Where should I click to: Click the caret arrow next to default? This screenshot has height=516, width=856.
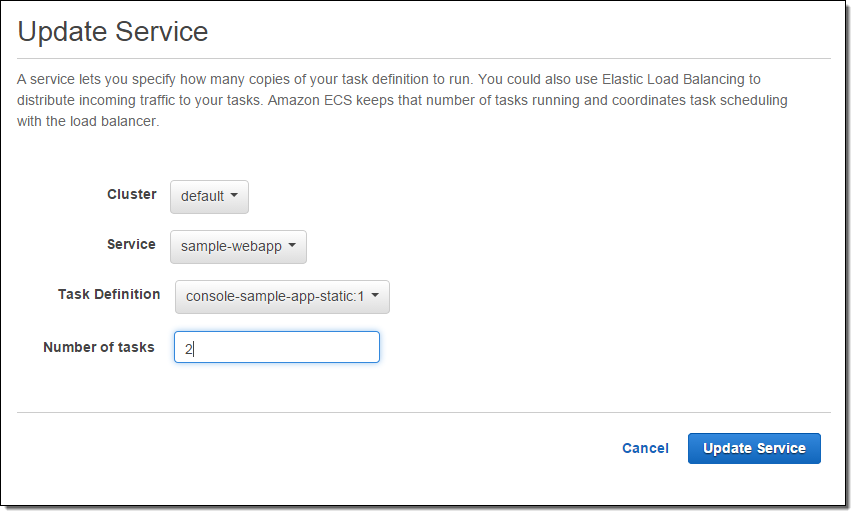click(234, 196)
